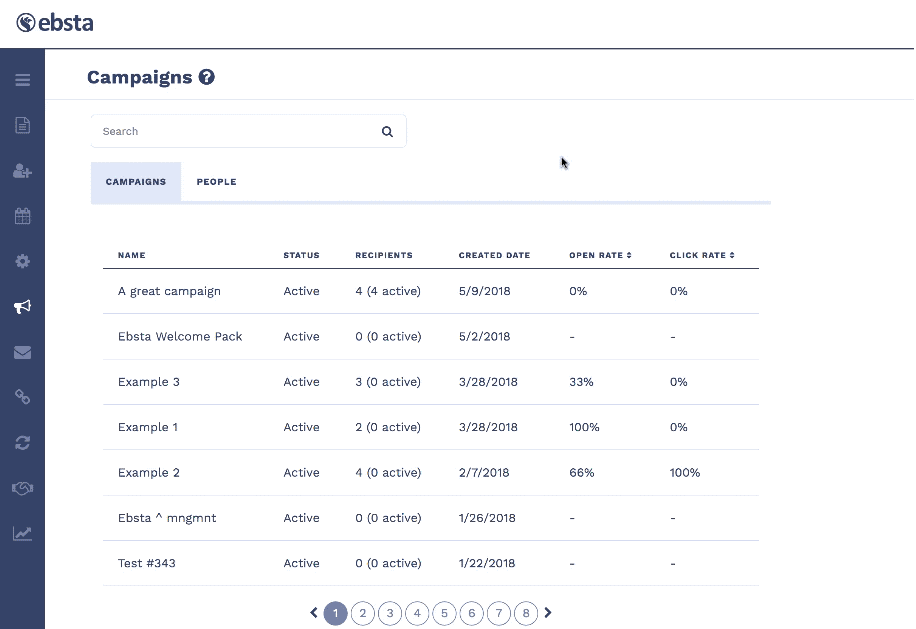
Task: Open the hamburger menu in sidebar
Action: point(22,80)
